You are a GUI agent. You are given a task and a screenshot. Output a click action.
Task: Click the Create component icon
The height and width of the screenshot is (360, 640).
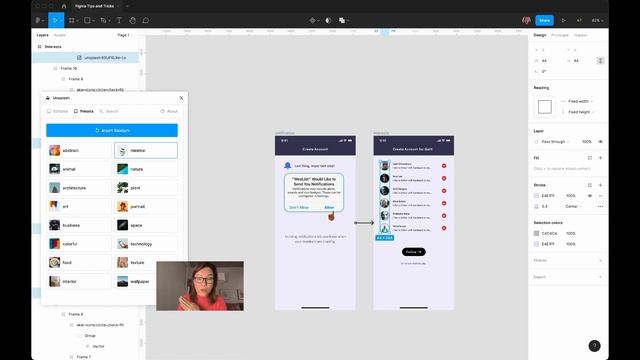313,20
